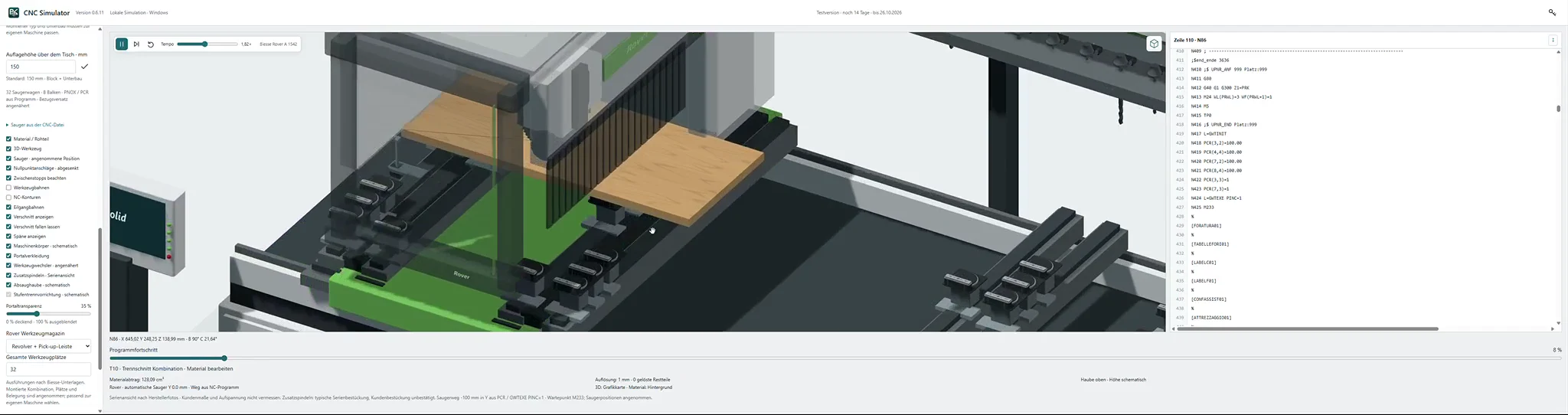Reset the simulation with restart icon
Image resolution: width=1568 pixels, height=415 pixels.
151,44
